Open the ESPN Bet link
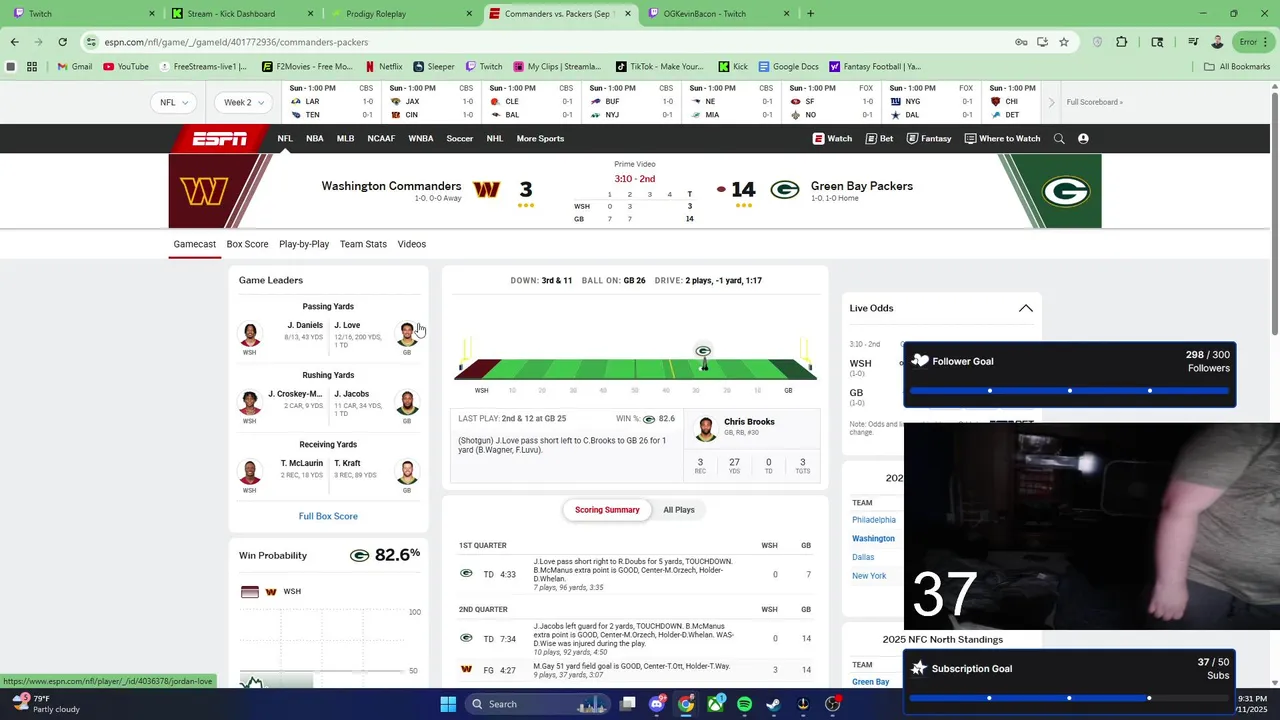The width and height of the screenshot is (1280, 720). tap(879, 139)
